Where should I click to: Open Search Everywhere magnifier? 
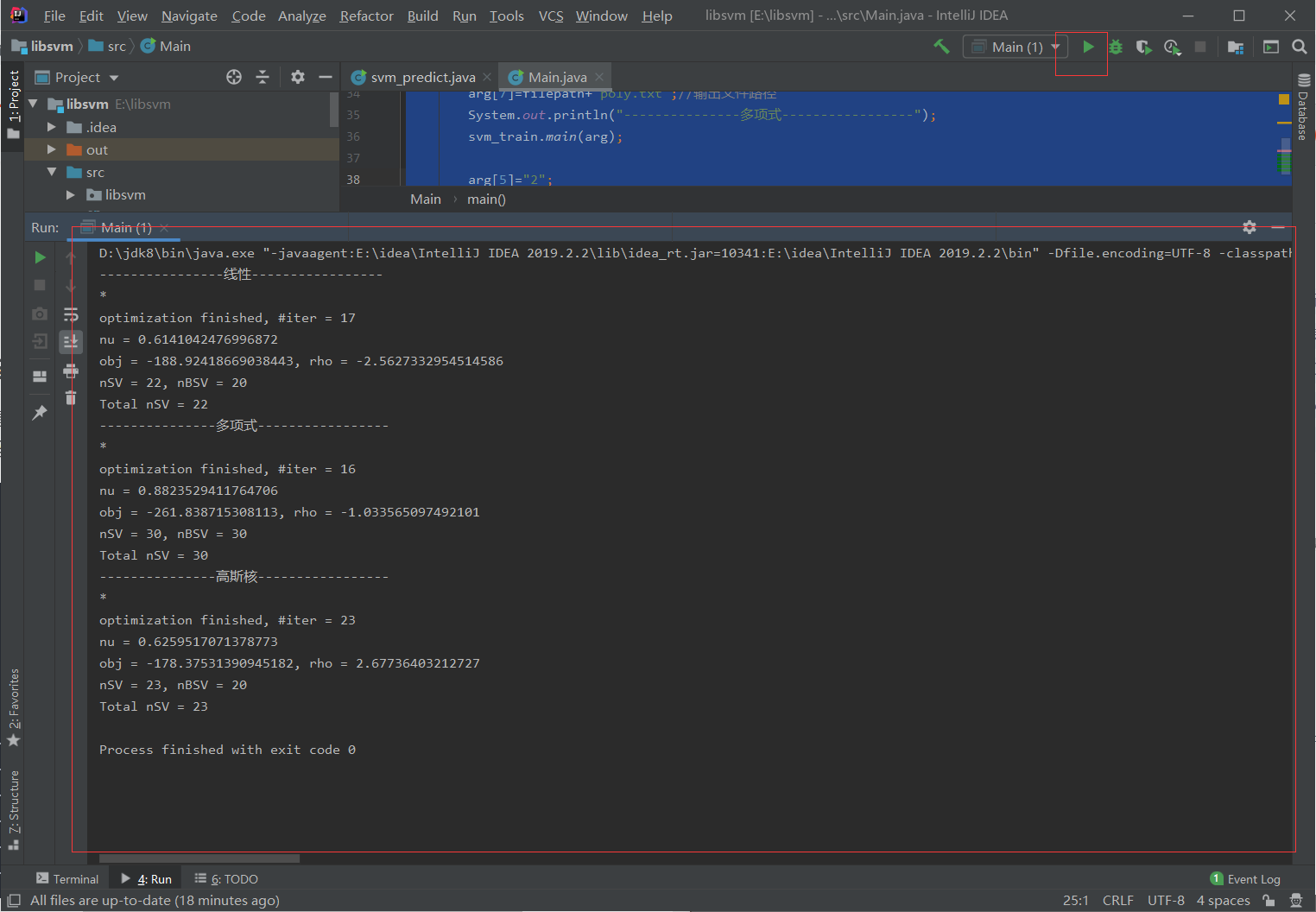(x=1299, y=47)
